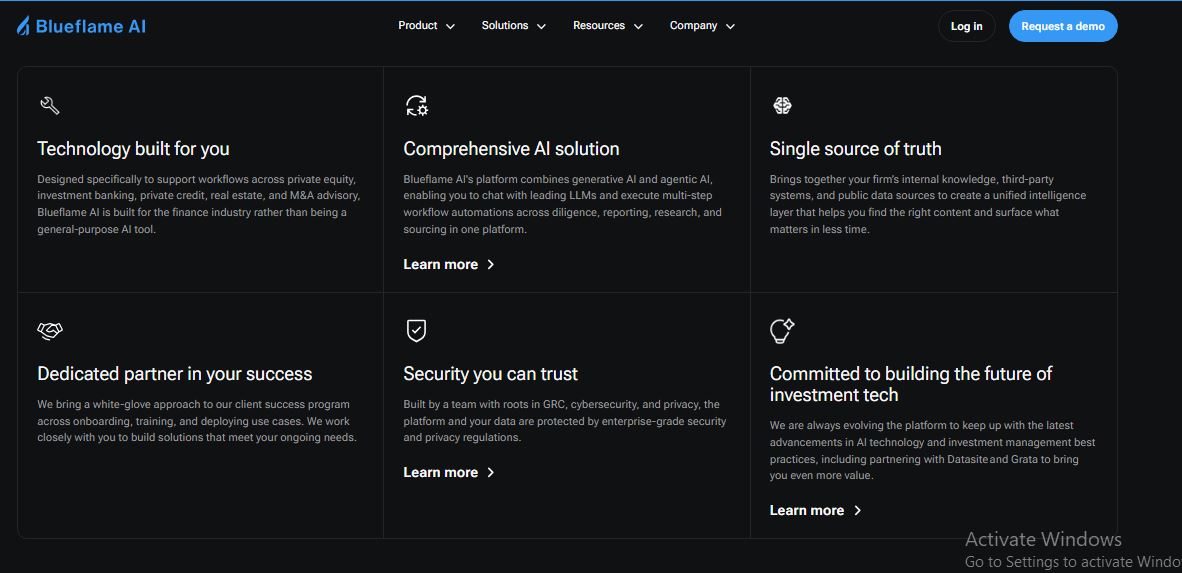Select the Single source of truth heading
Image resolution: width=1182 pixels, height=573 pixels.
(x=855, y=149)
